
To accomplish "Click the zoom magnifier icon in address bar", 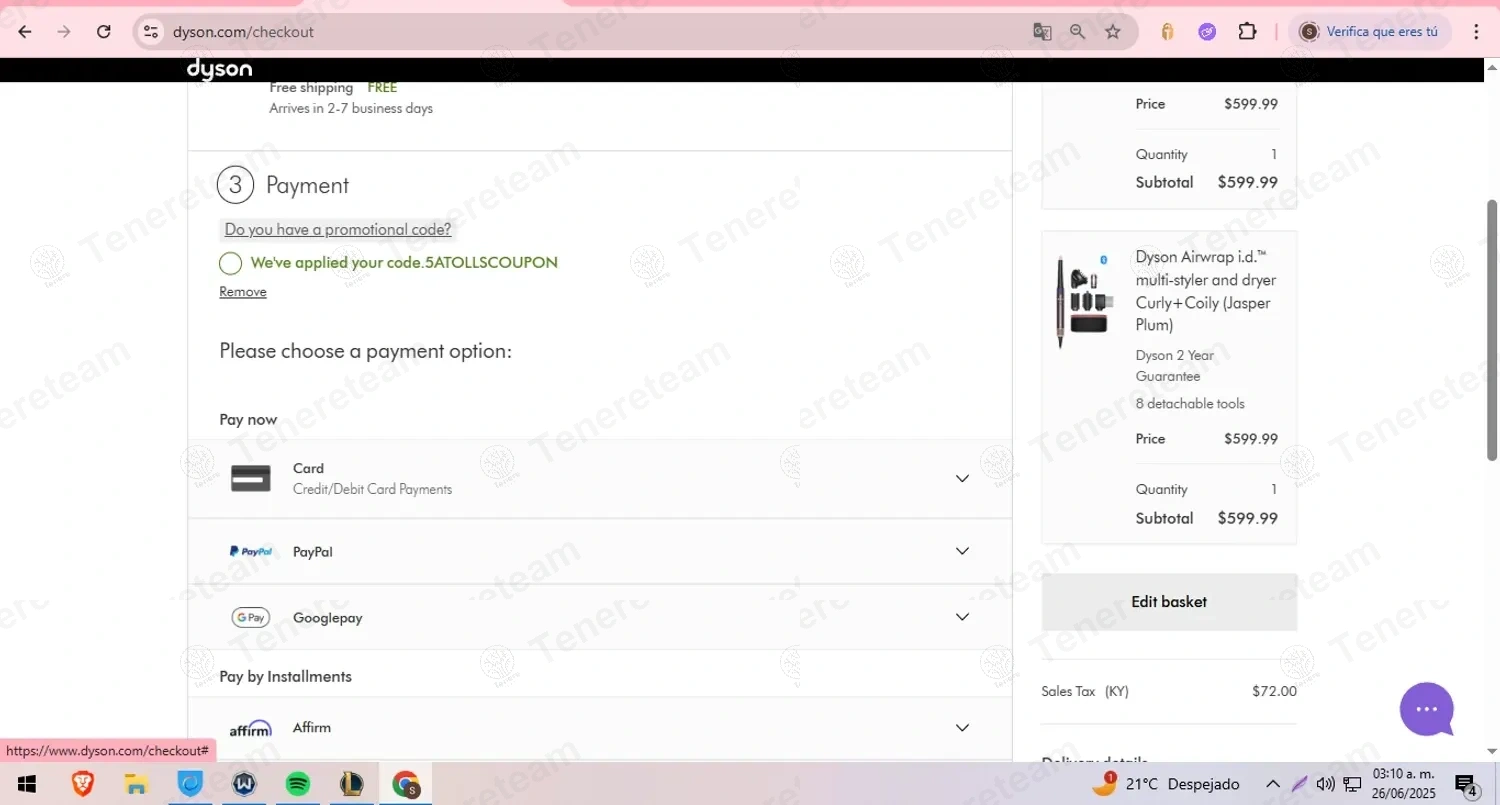I will tap(1077, 32).
